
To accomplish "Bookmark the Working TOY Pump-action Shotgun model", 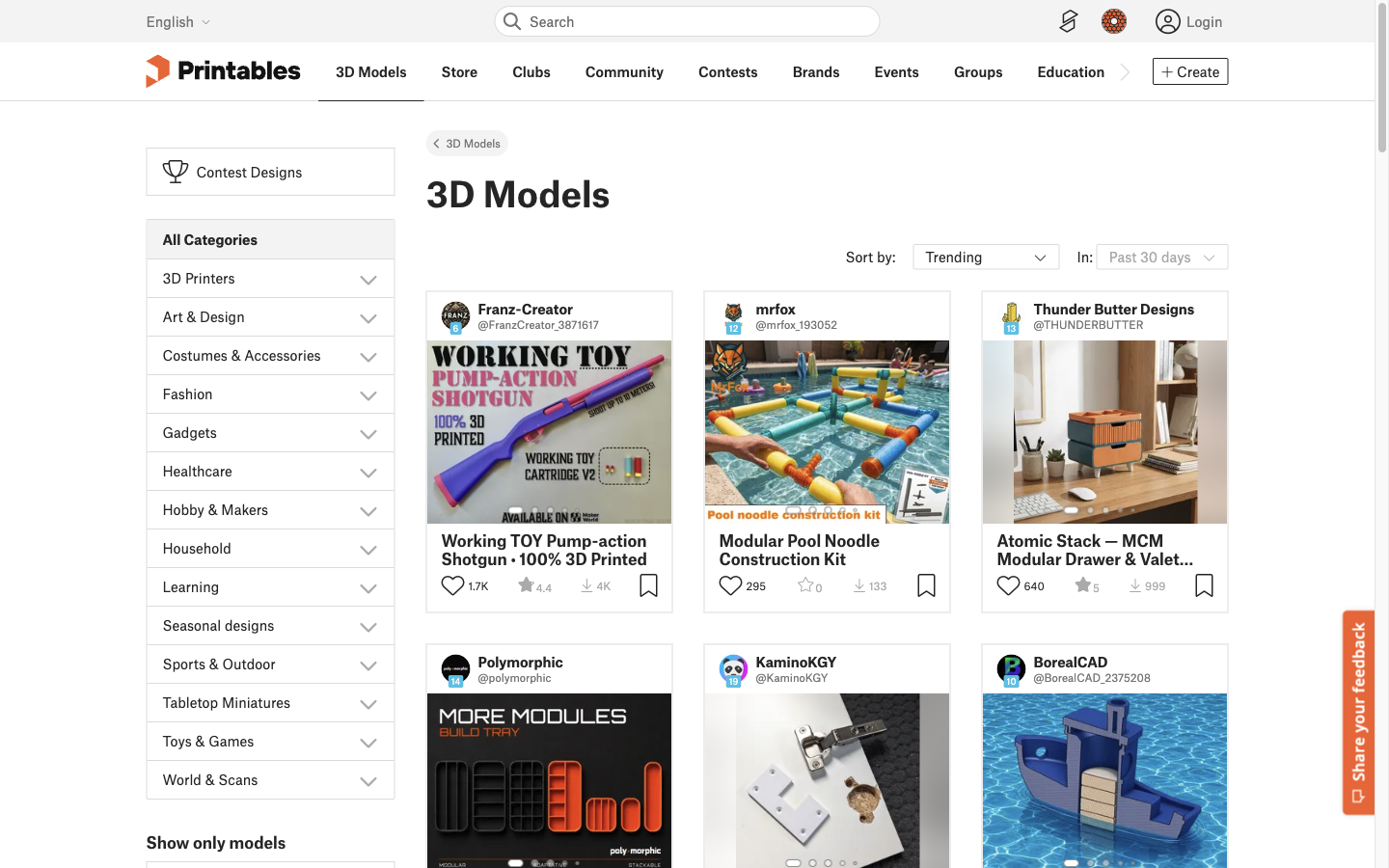I will (x=648, y=585).
